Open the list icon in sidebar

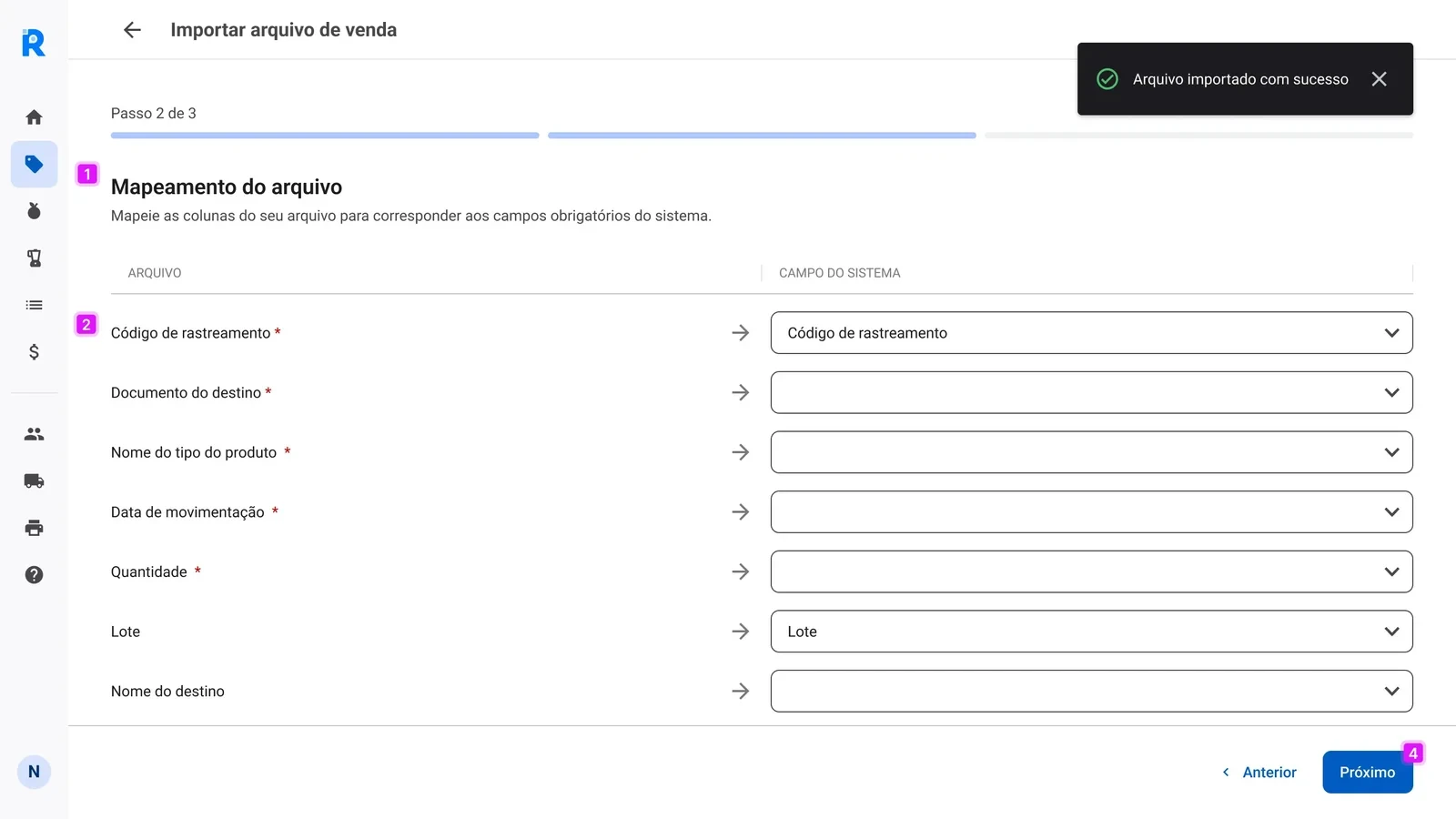click(34, 305)
